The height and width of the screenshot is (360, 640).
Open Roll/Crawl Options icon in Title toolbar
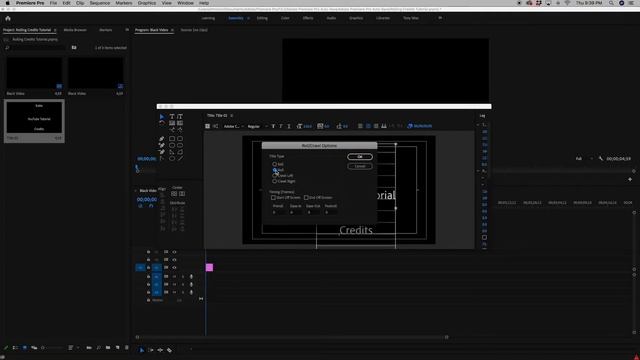tap(215, 126)
